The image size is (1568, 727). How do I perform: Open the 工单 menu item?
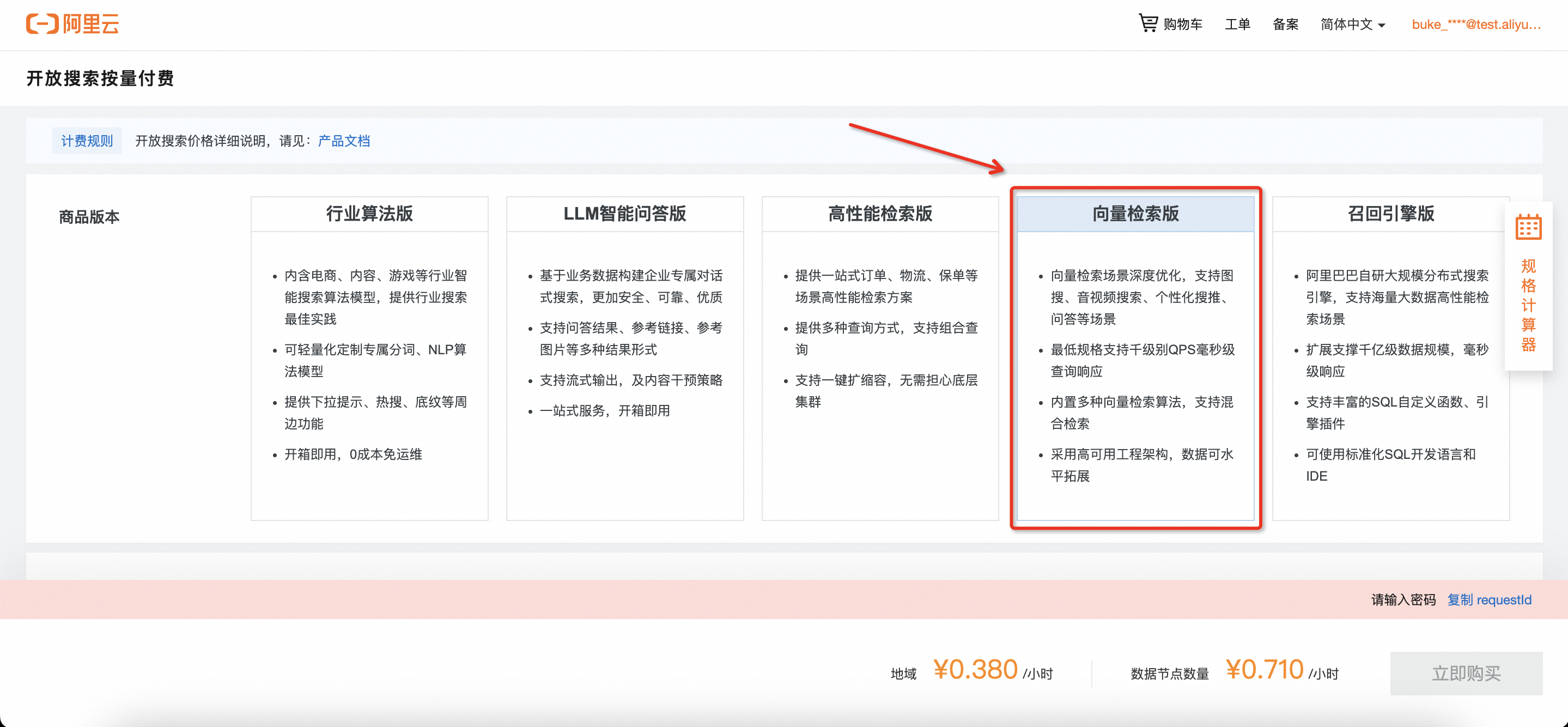click(1237, 24)
